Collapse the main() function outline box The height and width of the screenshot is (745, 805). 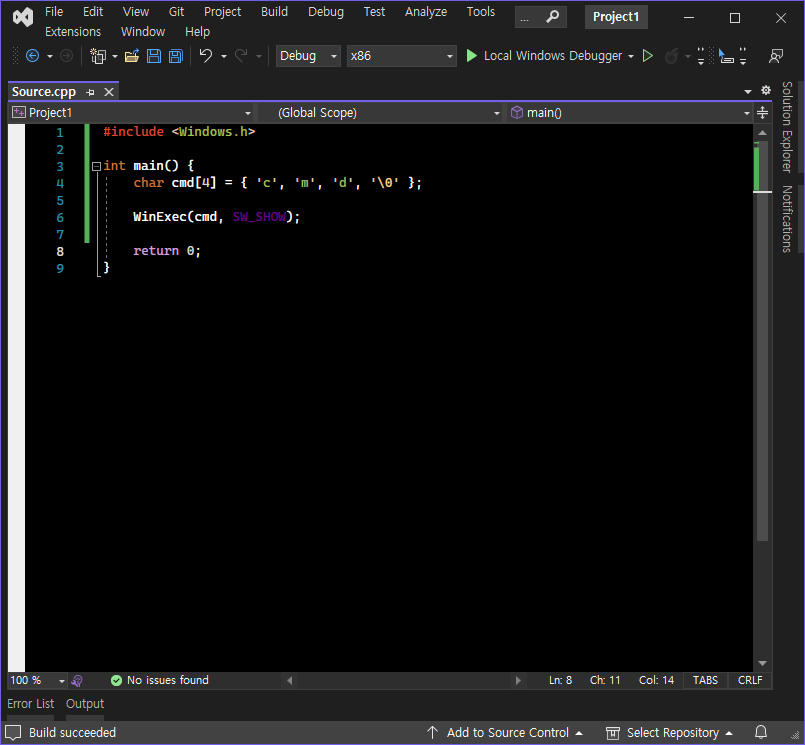pos(96,166)
